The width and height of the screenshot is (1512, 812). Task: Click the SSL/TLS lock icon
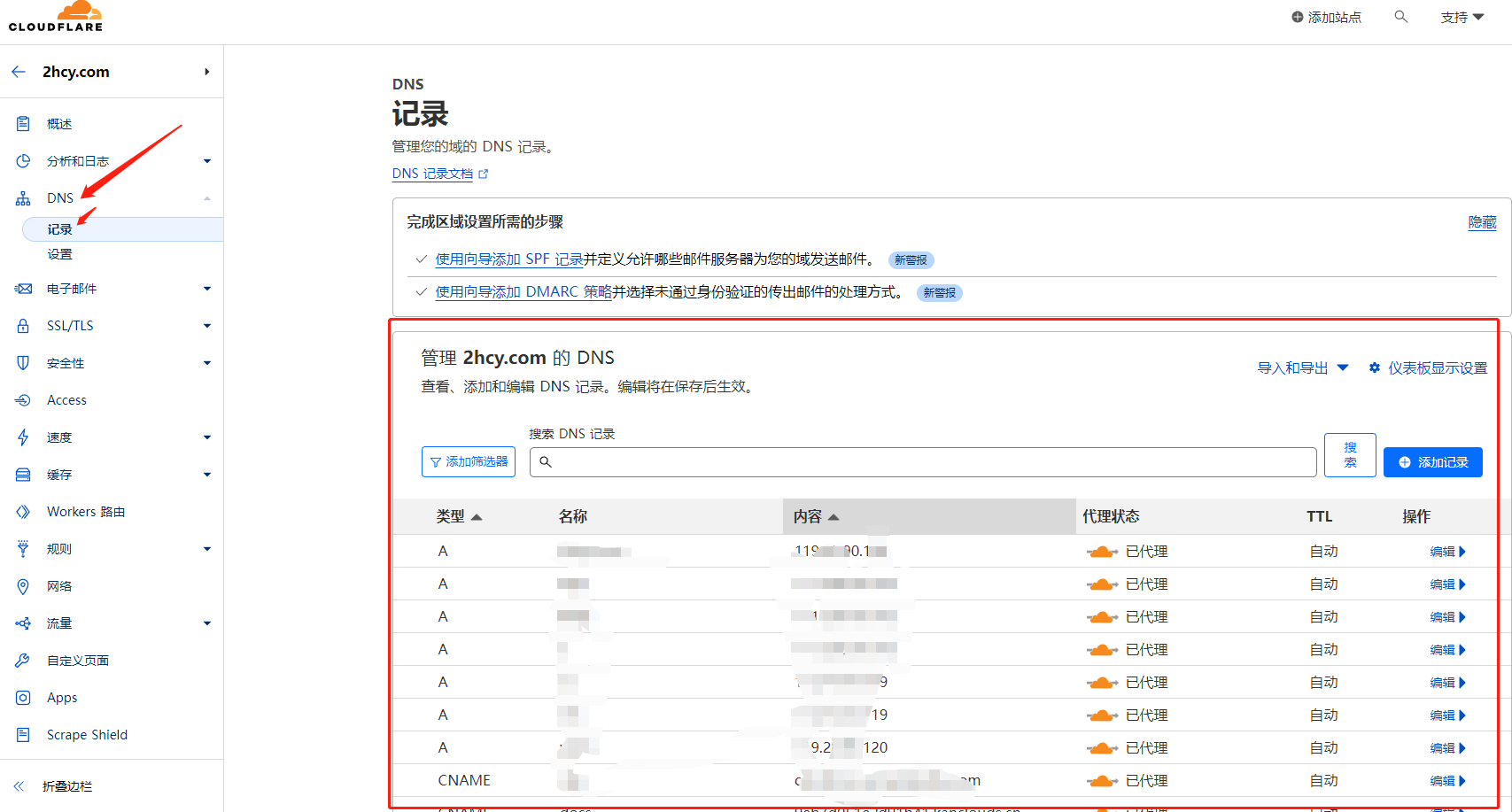(x=23, y=326)
